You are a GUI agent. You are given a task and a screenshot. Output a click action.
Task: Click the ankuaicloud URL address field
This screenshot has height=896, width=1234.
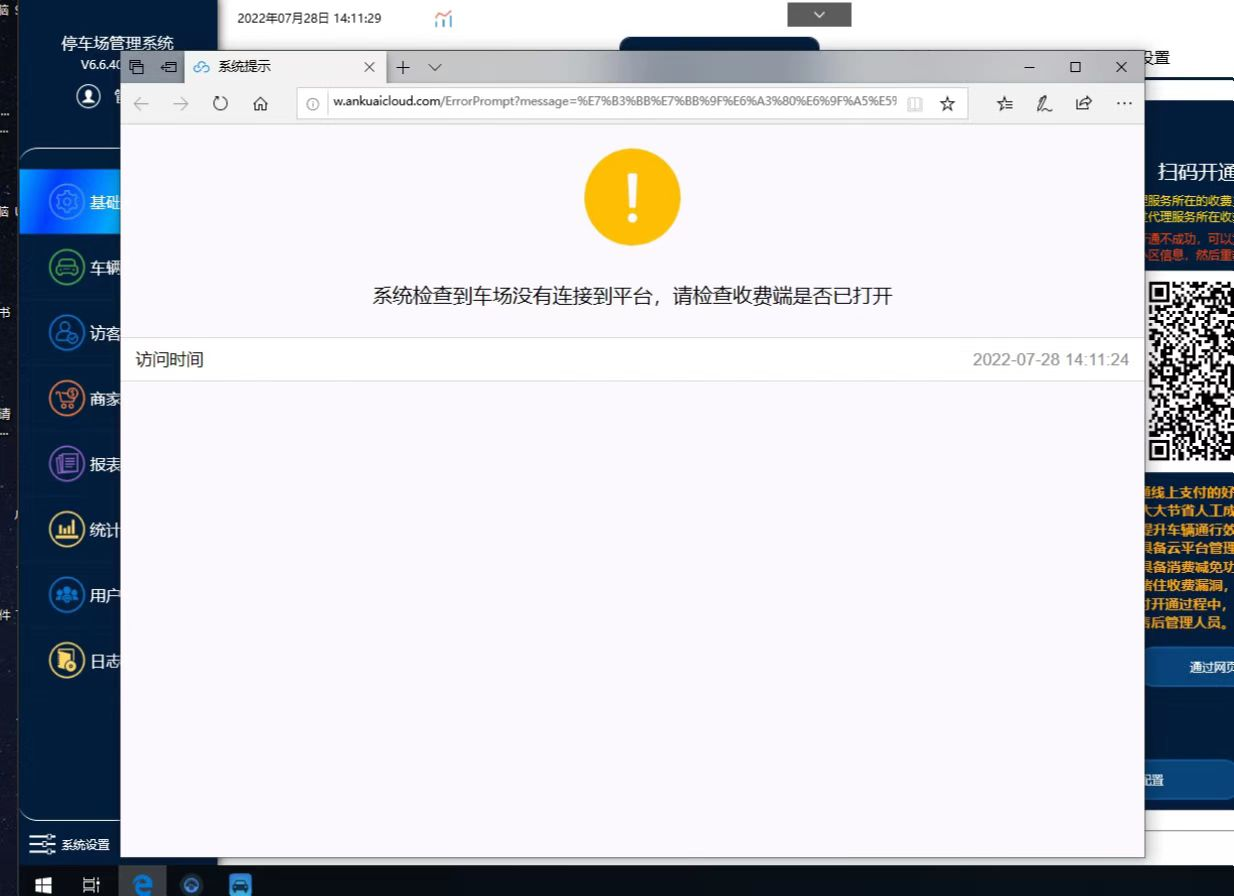(x=614, y=103)
